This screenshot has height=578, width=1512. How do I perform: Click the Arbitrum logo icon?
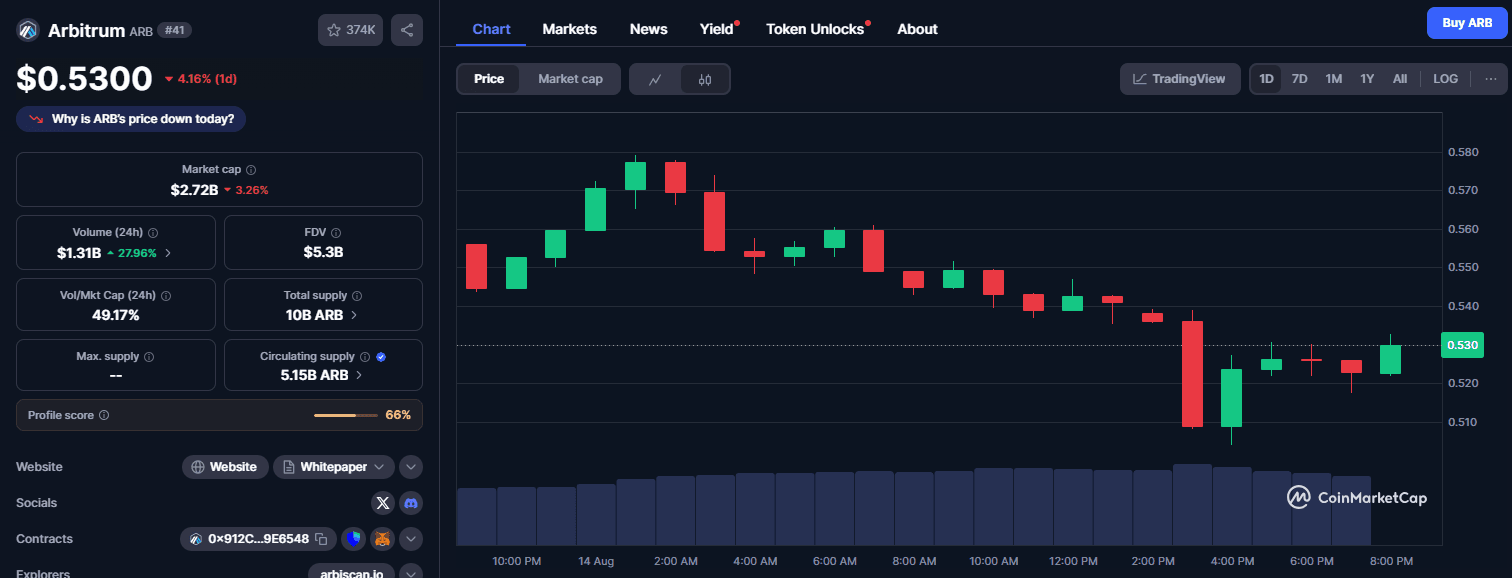tap(28, 30)
